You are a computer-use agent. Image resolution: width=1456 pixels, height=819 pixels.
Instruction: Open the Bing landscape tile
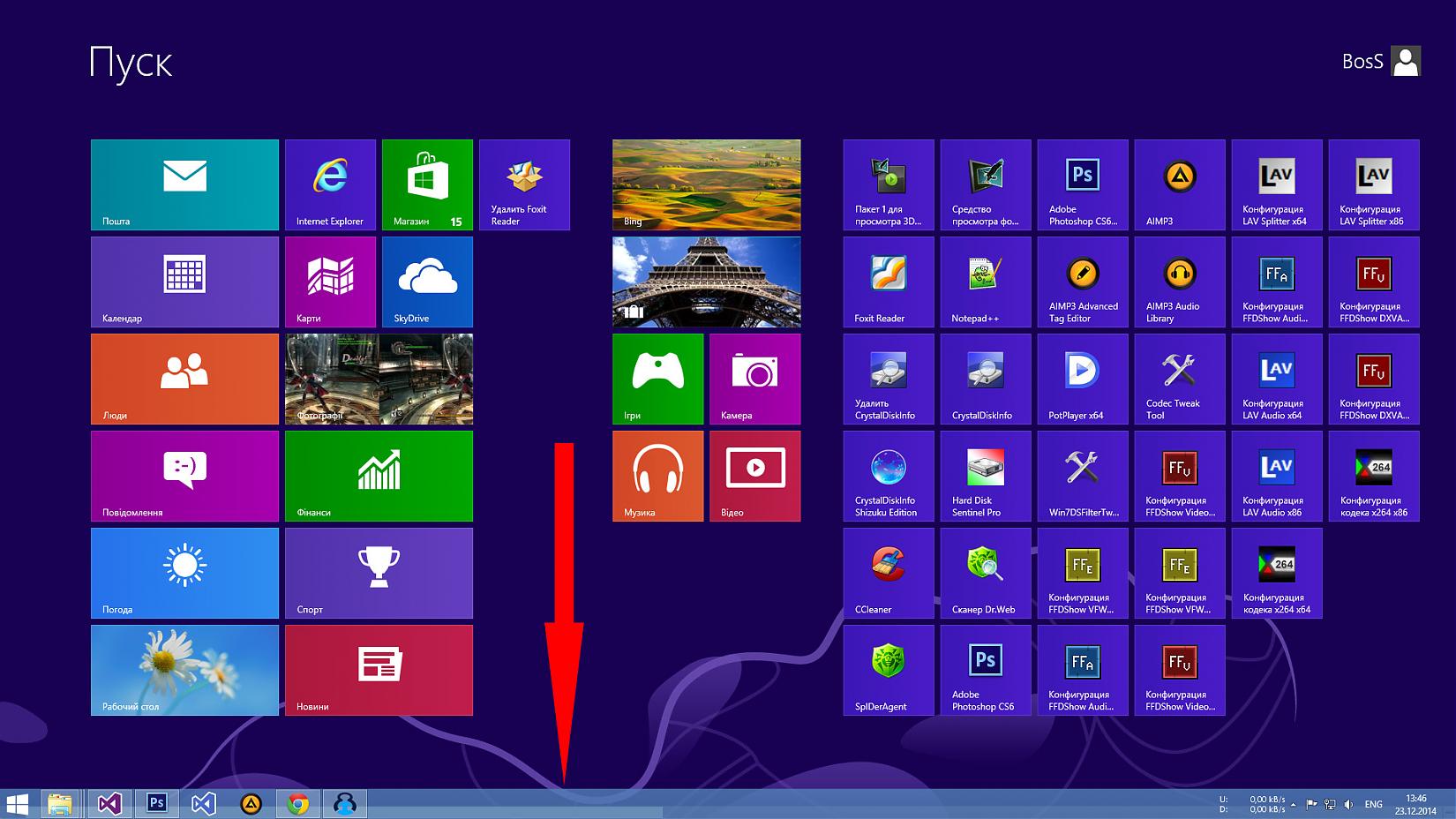point(707,184)
